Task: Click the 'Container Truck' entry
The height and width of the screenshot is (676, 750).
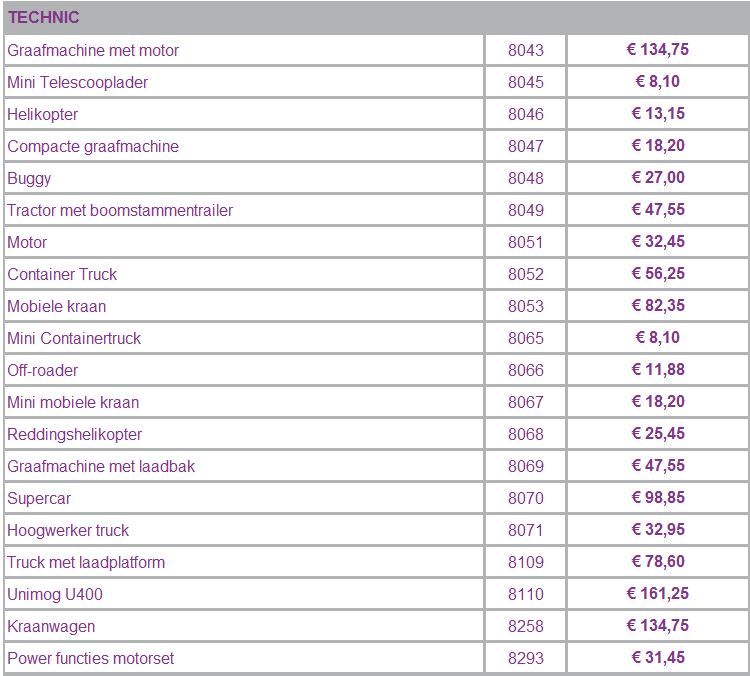Action: 62,275
